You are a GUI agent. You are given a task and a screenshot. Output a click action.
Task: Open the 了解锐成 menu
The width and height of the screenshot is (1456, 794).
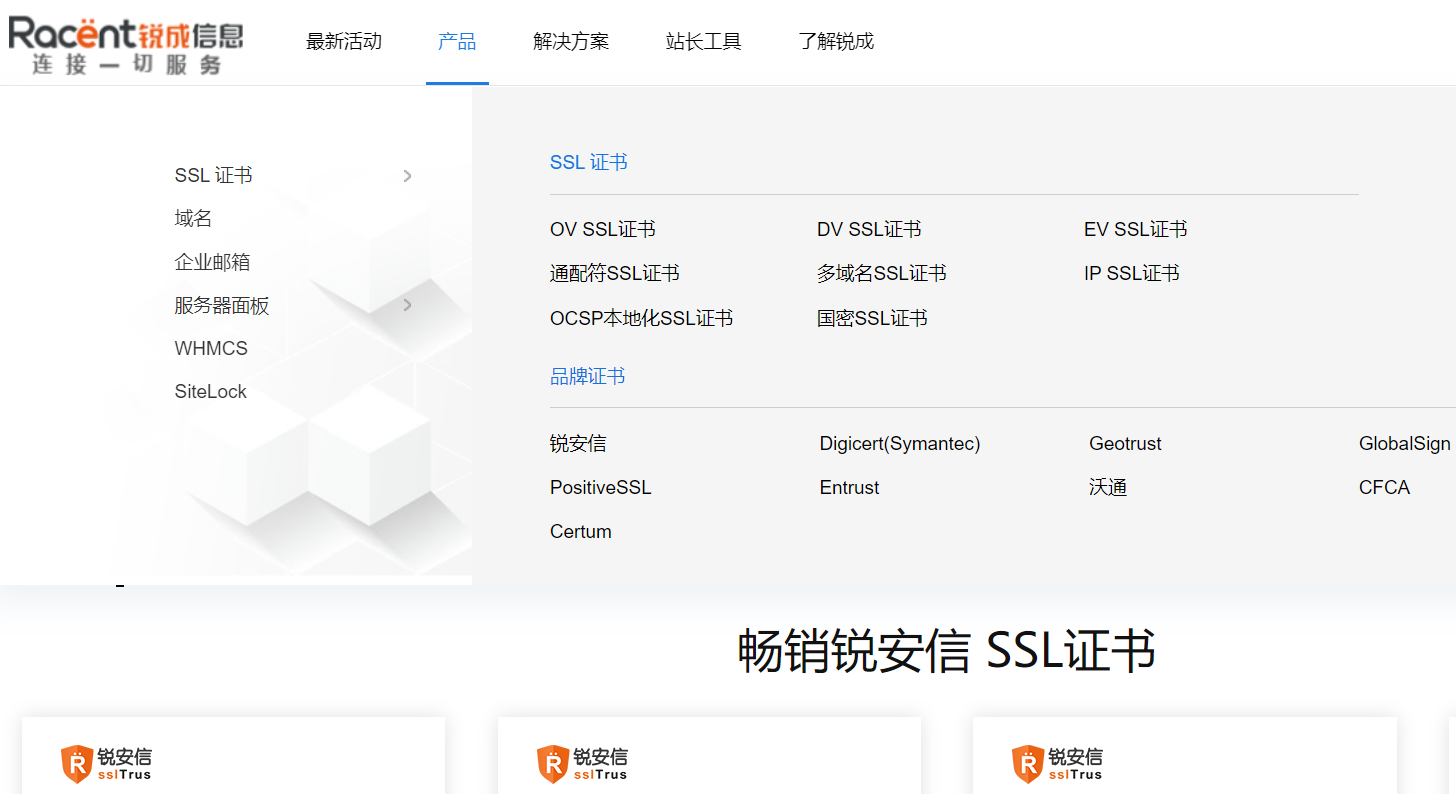click(x=836, y=41)
